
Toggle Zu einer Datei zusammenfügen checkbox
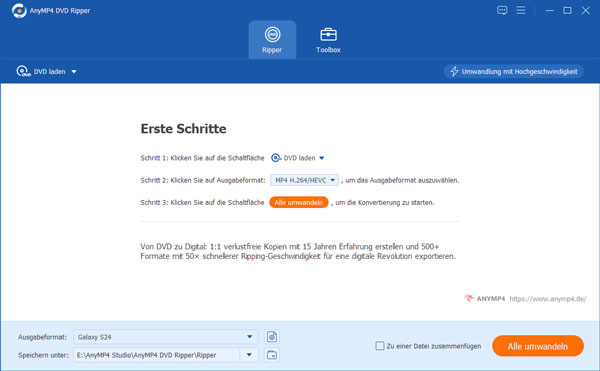(380, 346)
